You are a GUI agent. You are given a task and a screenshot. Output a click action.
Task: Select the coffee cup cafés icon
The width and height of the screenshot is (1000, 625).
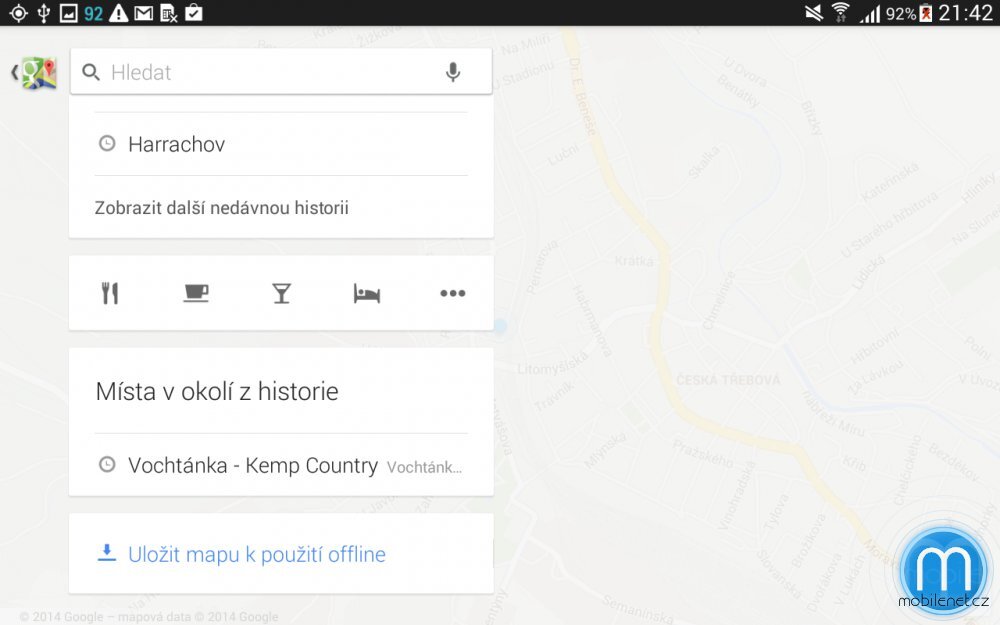click(196, 293)
